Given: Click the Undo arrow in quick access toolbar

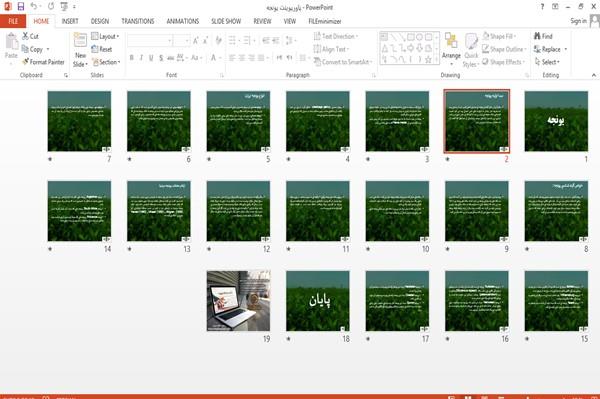Looking at the screenshot, I should (x=34, y=7).
